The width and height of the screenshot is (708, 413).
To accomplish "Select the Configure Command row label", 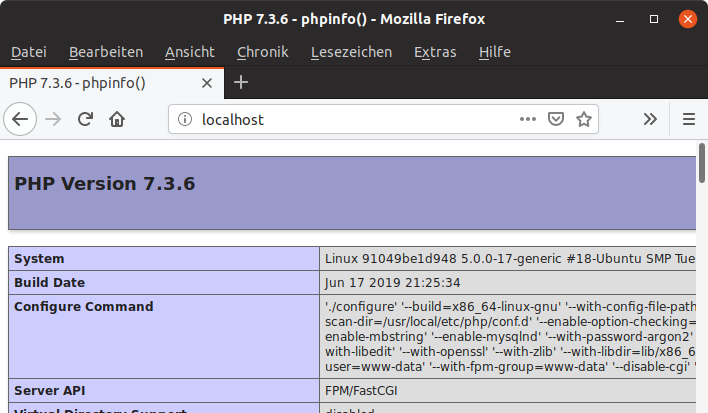I will coord(84,306).
